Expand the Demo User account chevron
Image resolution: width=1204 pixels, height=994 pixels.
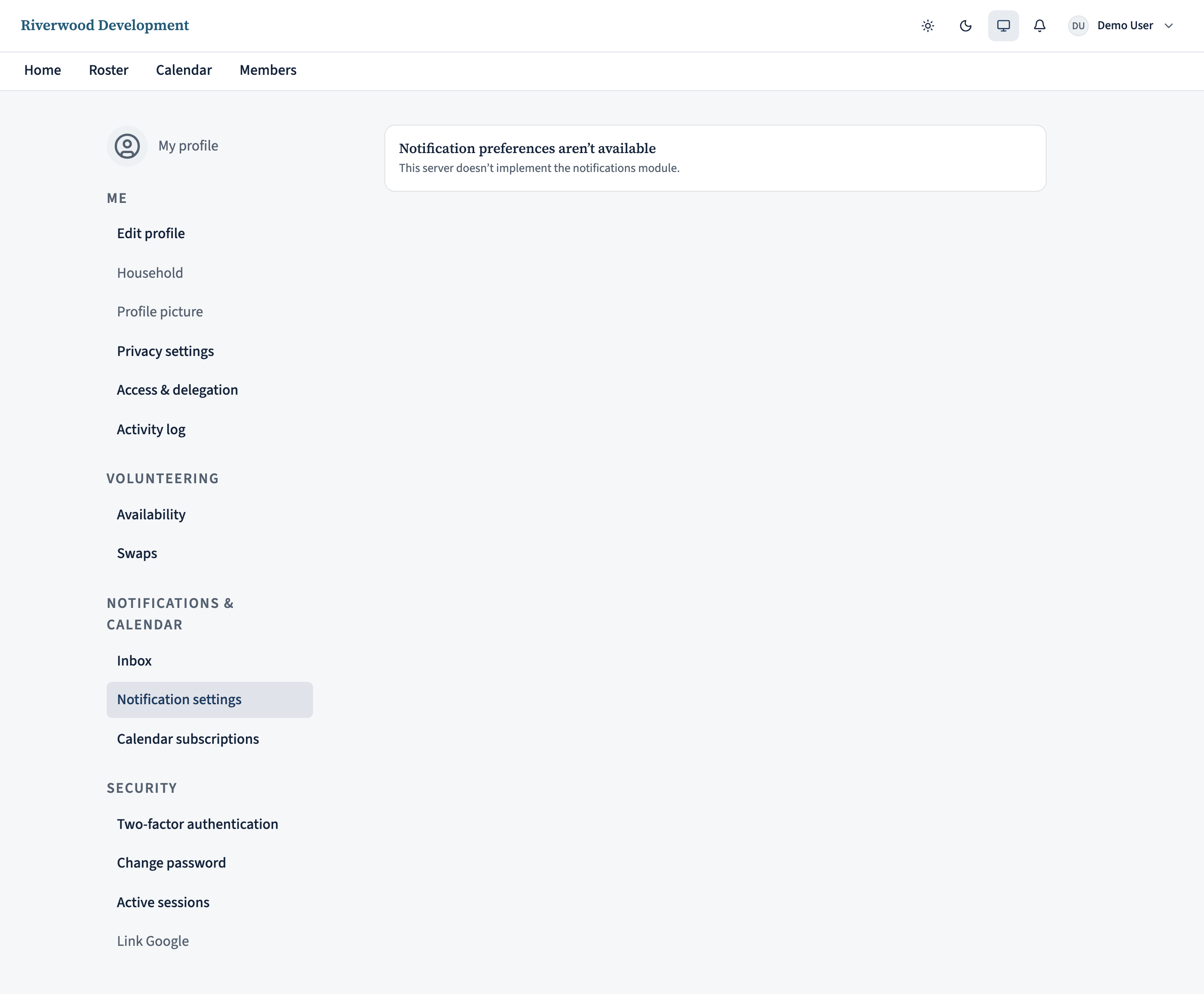[1169, 26]
